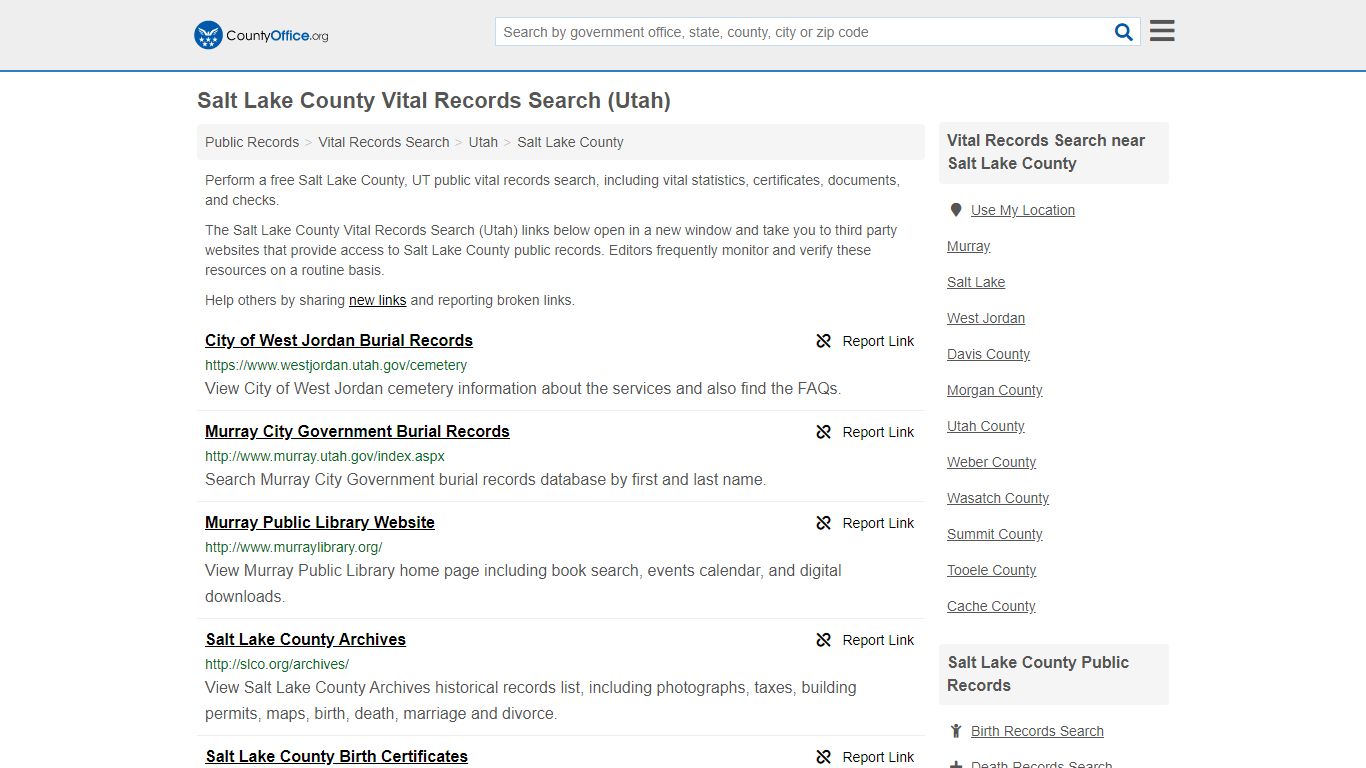Click the 'new links' hyperlink
The width and height of the screenshot is (1366, 768).
(378, 300)
